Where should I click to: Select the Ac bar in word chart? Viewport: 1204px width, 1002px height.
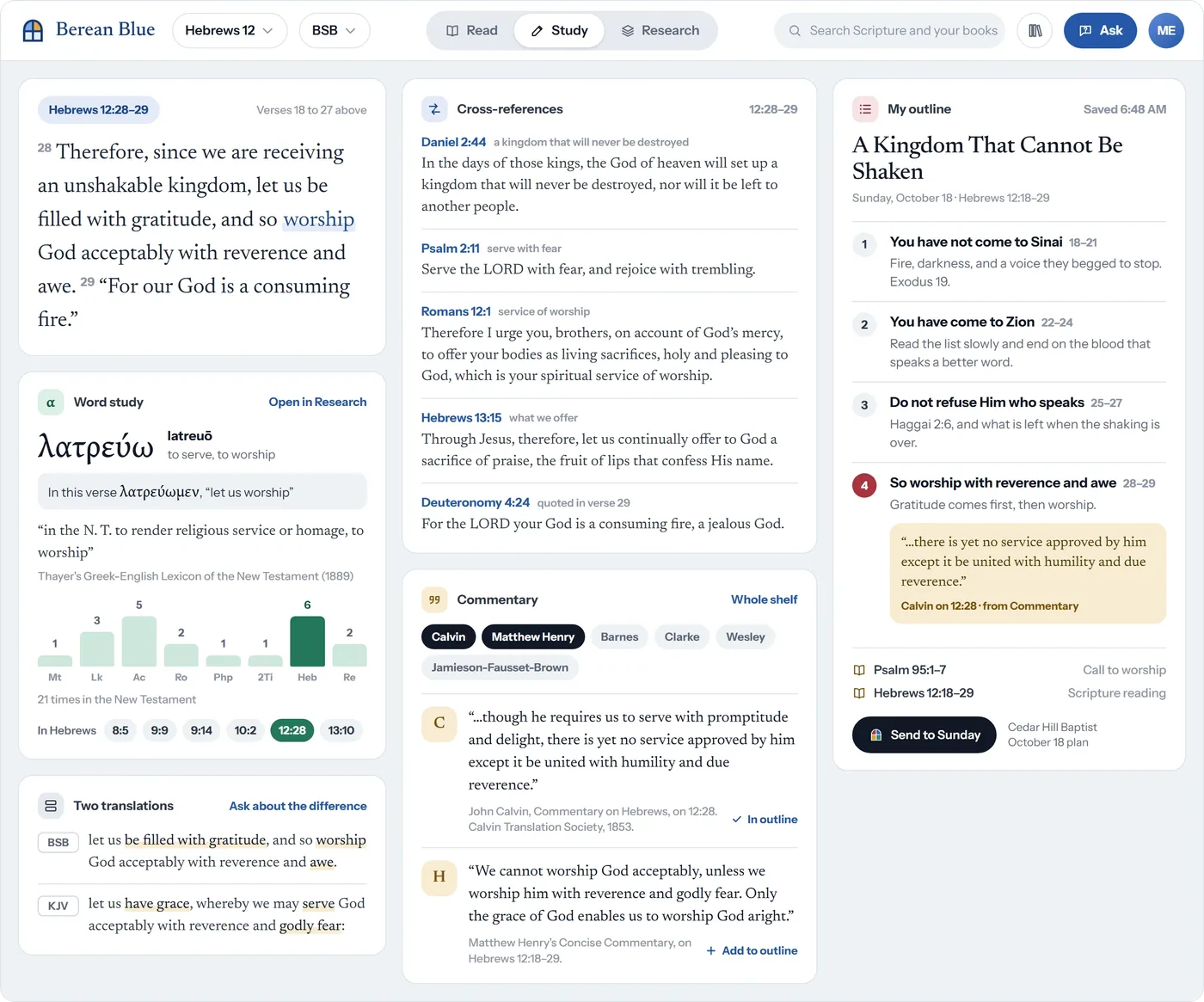pos(139,641)
